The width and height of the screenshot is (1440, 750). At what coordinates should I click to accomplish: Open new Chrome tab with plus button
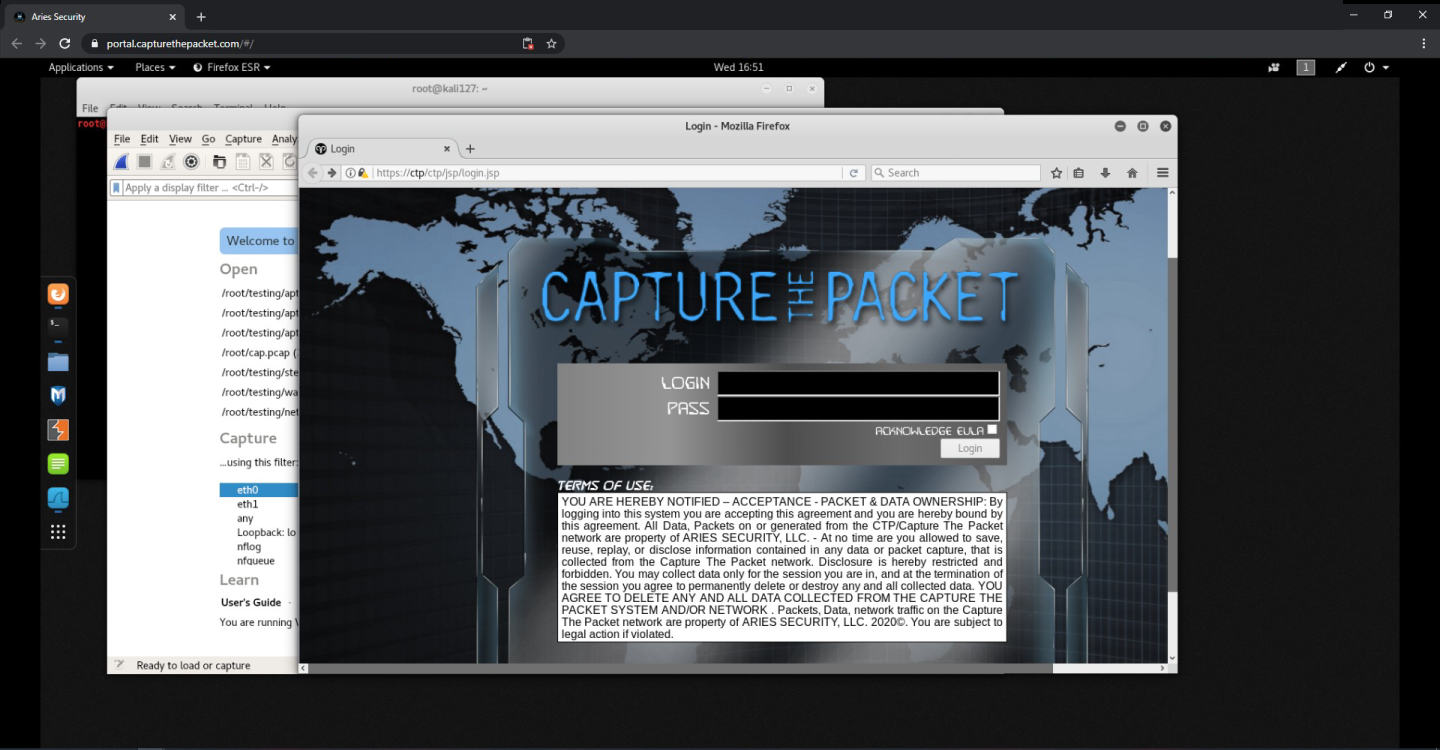[201, 17]
